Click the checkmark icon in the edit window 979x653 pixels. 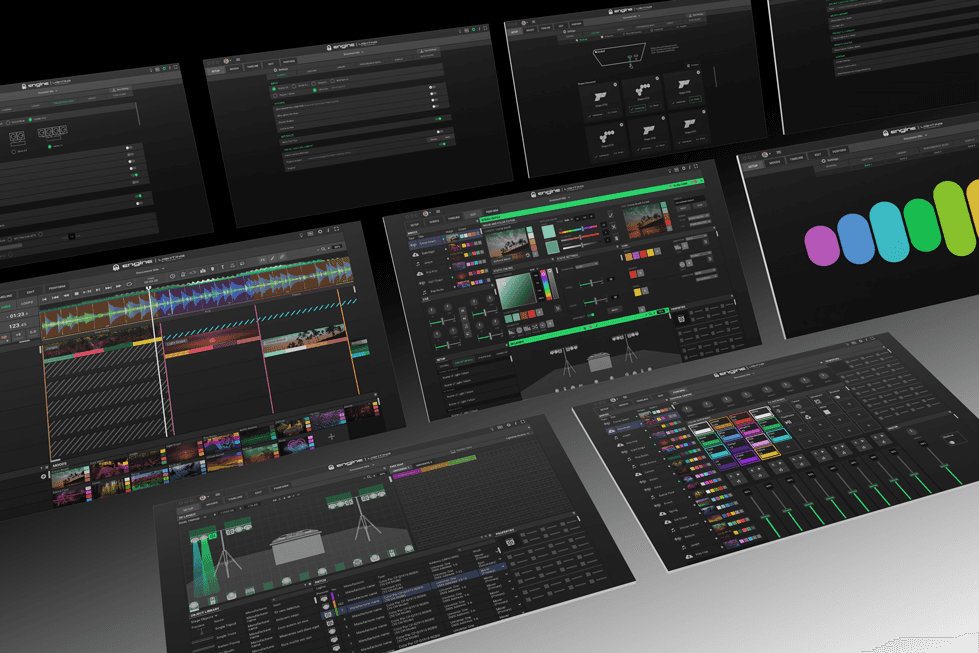(611, 215)
